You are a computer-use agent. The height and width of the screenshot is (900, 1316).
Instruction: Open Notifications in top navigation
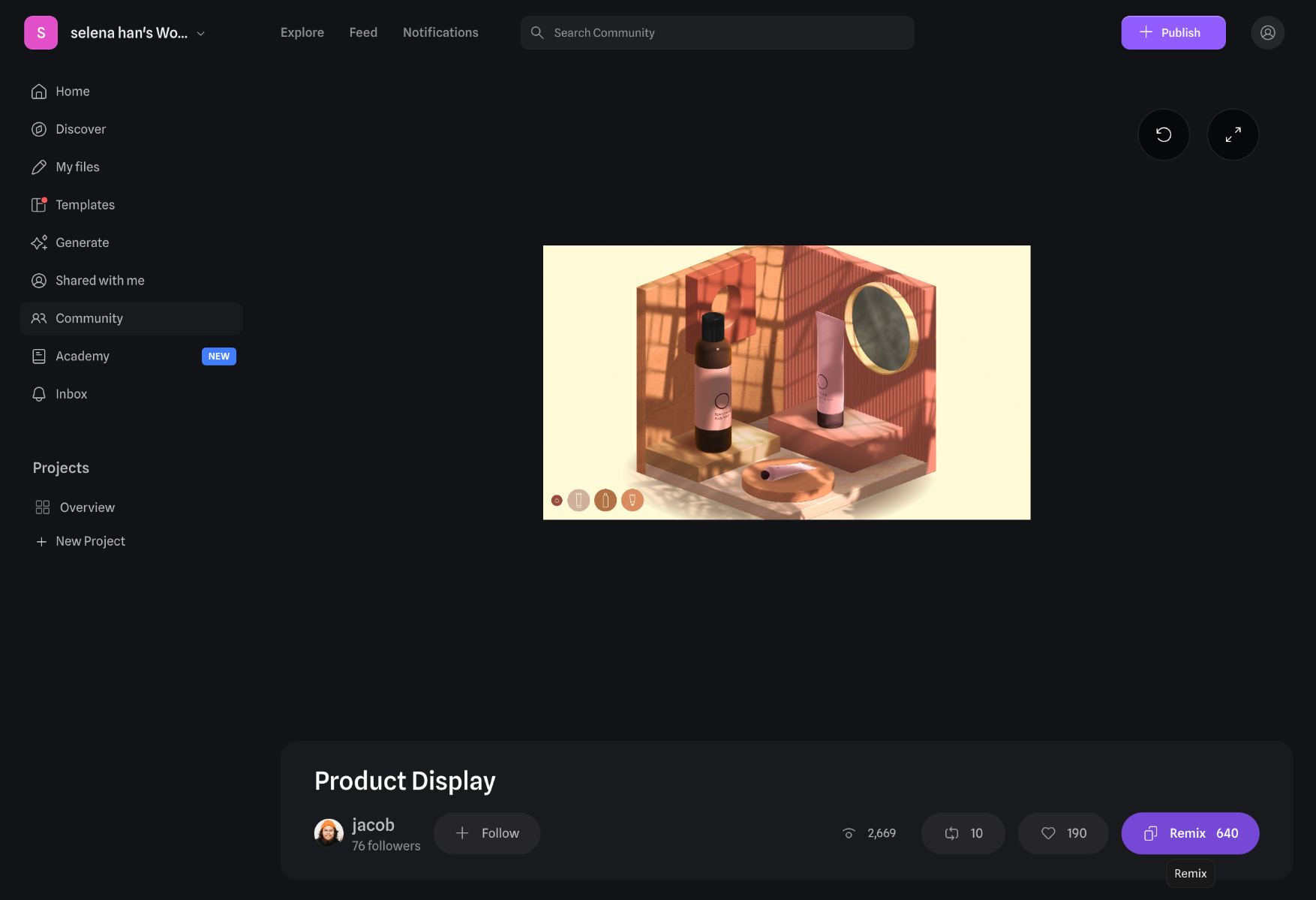[440, 33]
